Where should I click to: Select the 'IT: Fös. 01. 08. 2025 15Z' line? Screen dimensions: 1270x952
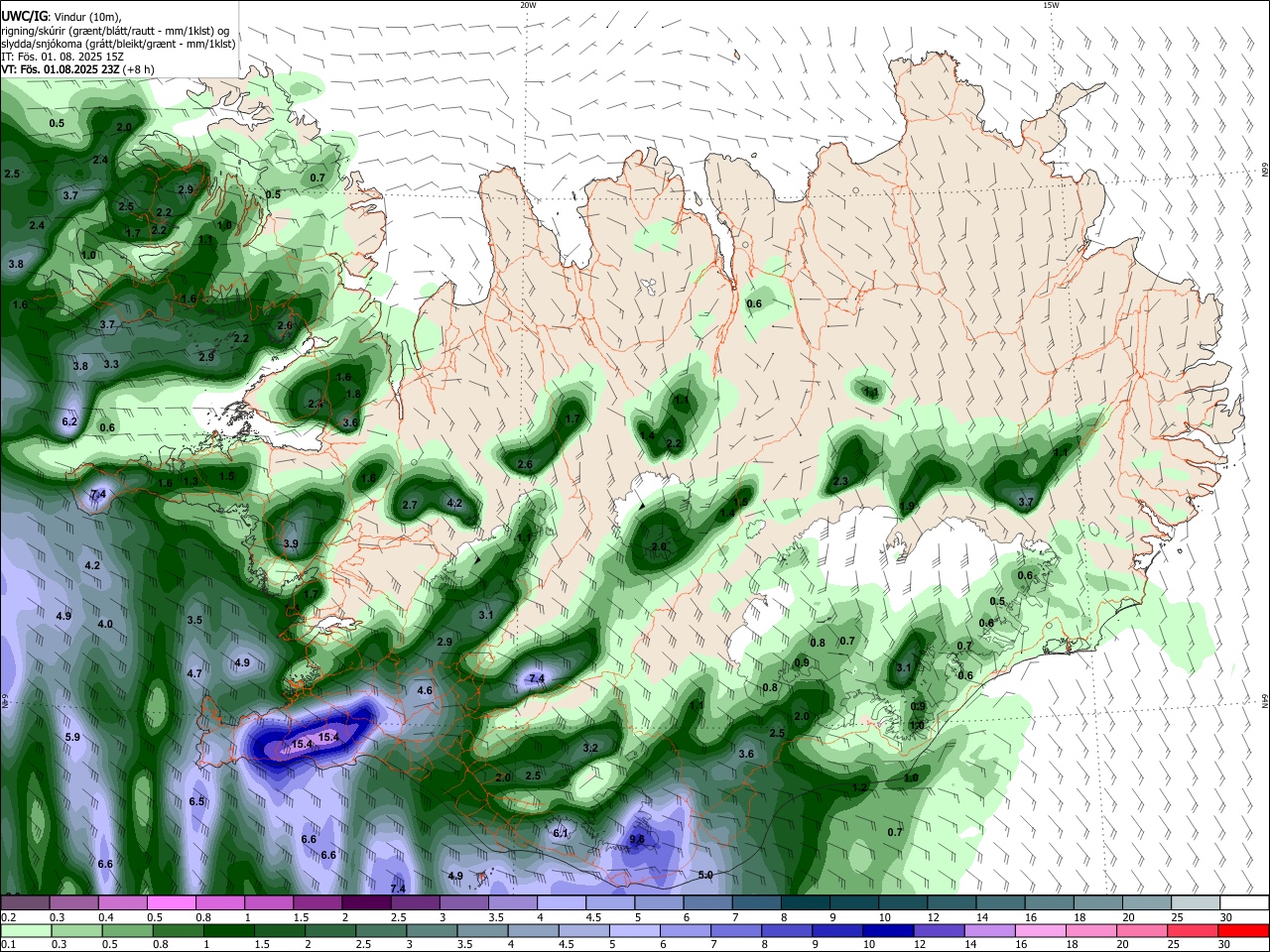[63, 57]
